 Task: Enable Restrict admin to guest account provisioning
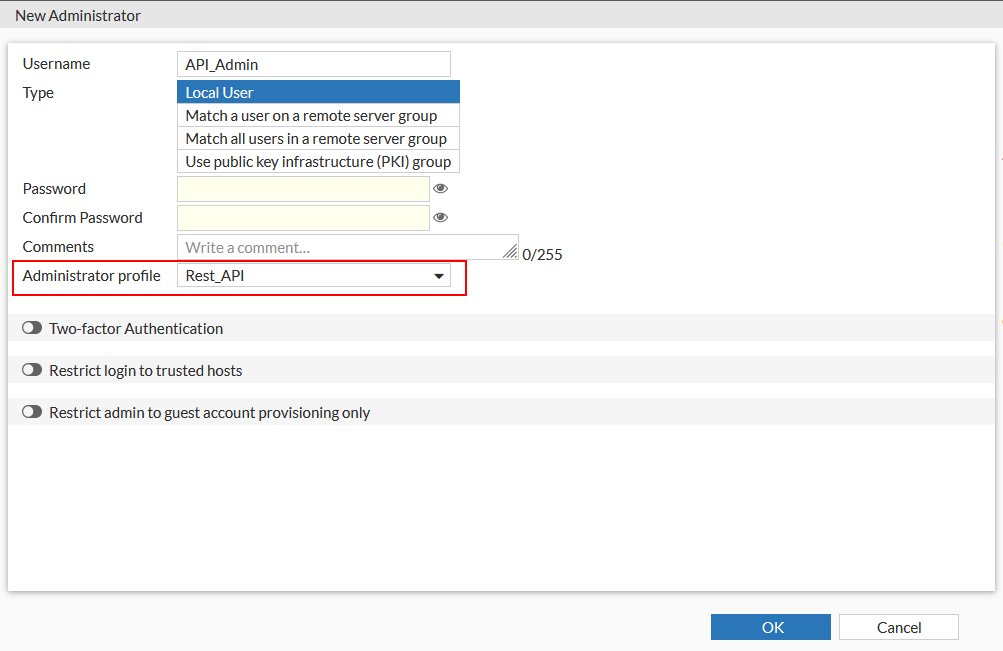(x=33, y=412)
